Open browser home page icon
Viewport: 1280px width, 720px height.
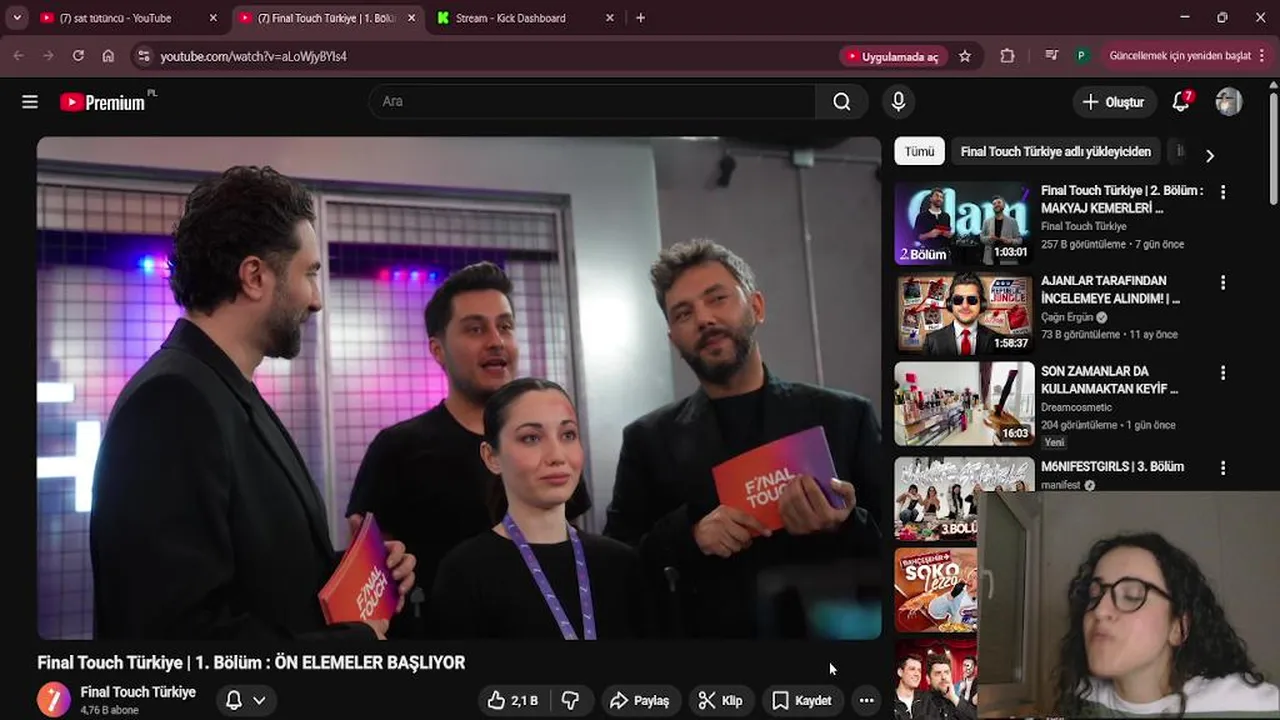coord(108,56)
